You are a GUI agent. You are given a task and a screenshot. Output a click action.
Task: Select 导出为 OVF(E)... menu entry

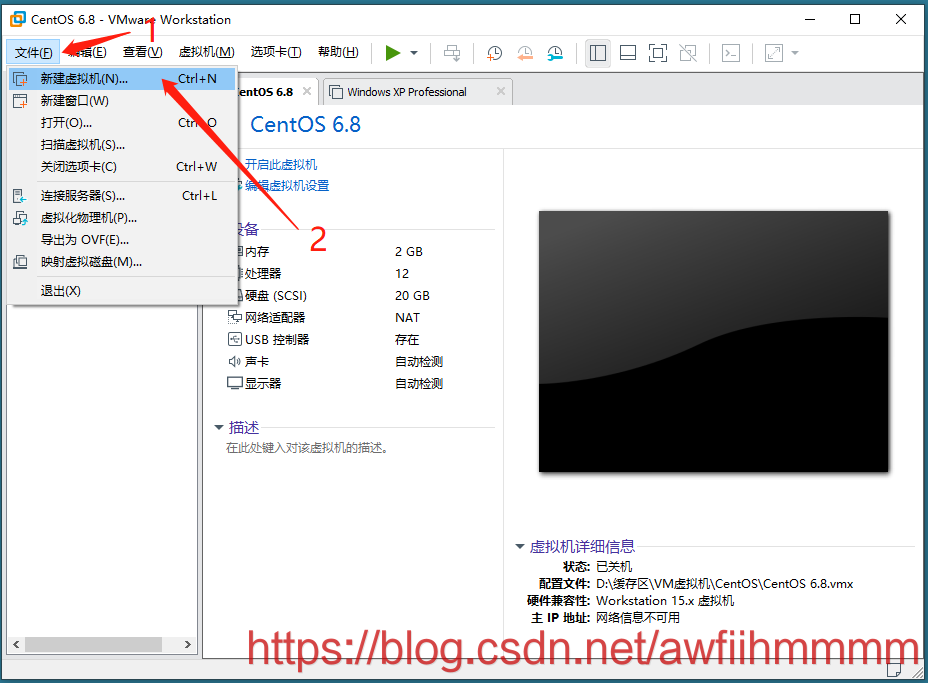coord(123,240)
